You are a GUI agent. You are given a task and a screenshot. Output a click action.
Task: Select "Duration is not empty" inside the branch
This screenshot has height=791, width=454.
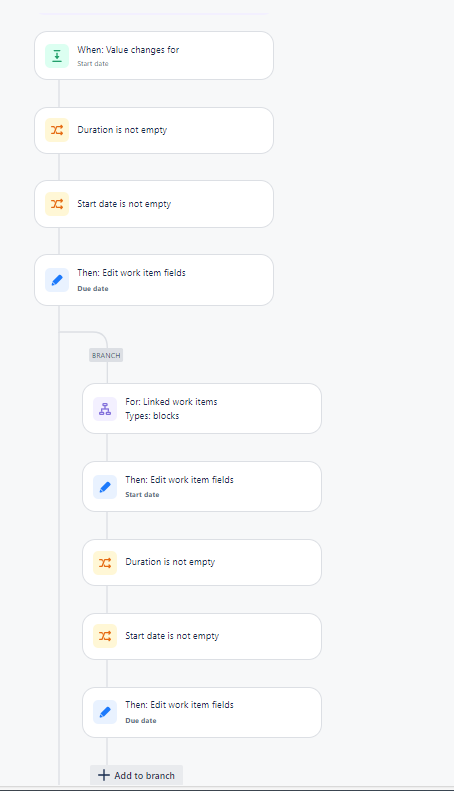pyautogui.click(x=202, y=562)
